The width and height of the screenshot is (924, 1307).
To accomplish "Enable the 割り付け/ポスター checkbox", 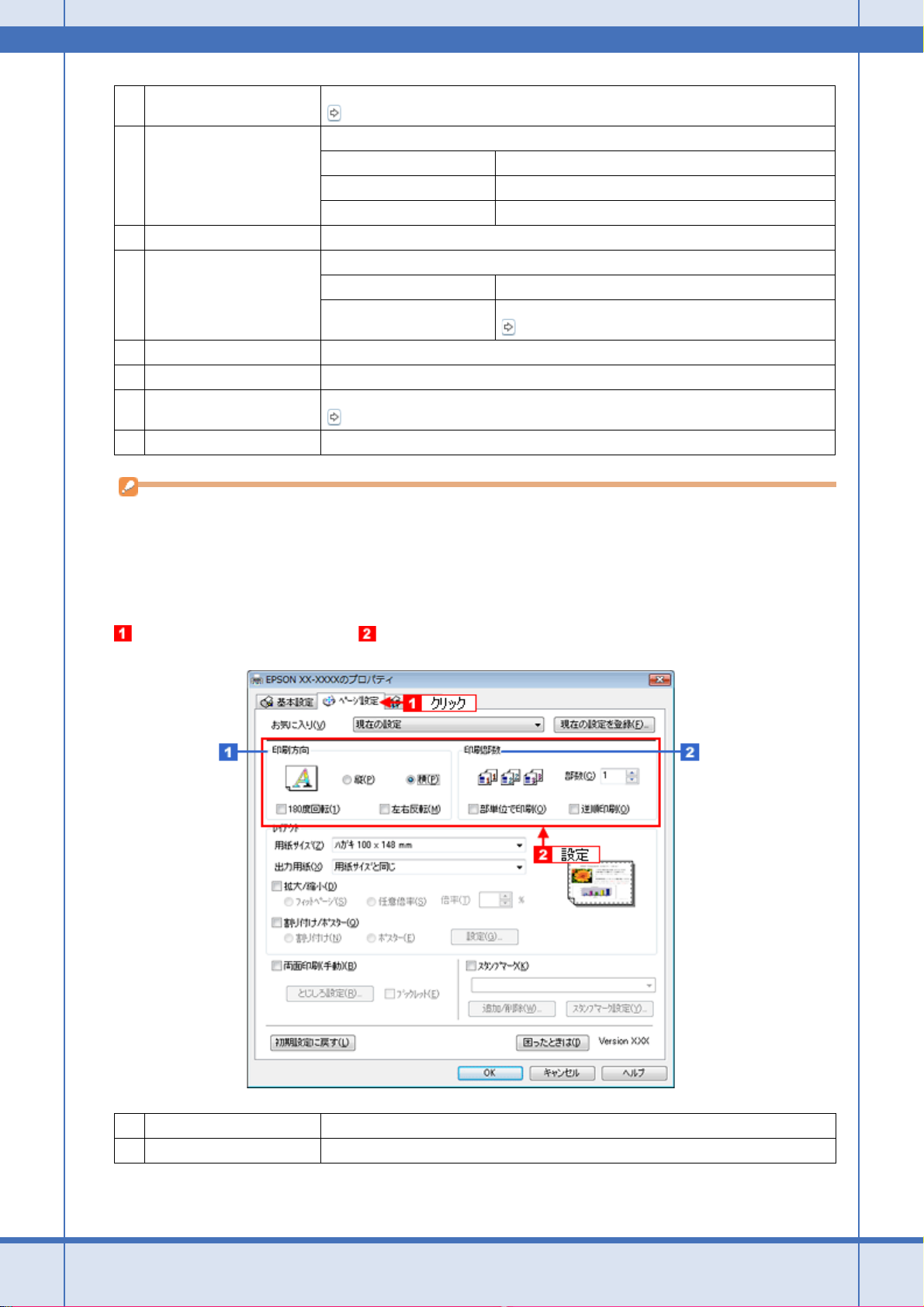I will point(277,923).
